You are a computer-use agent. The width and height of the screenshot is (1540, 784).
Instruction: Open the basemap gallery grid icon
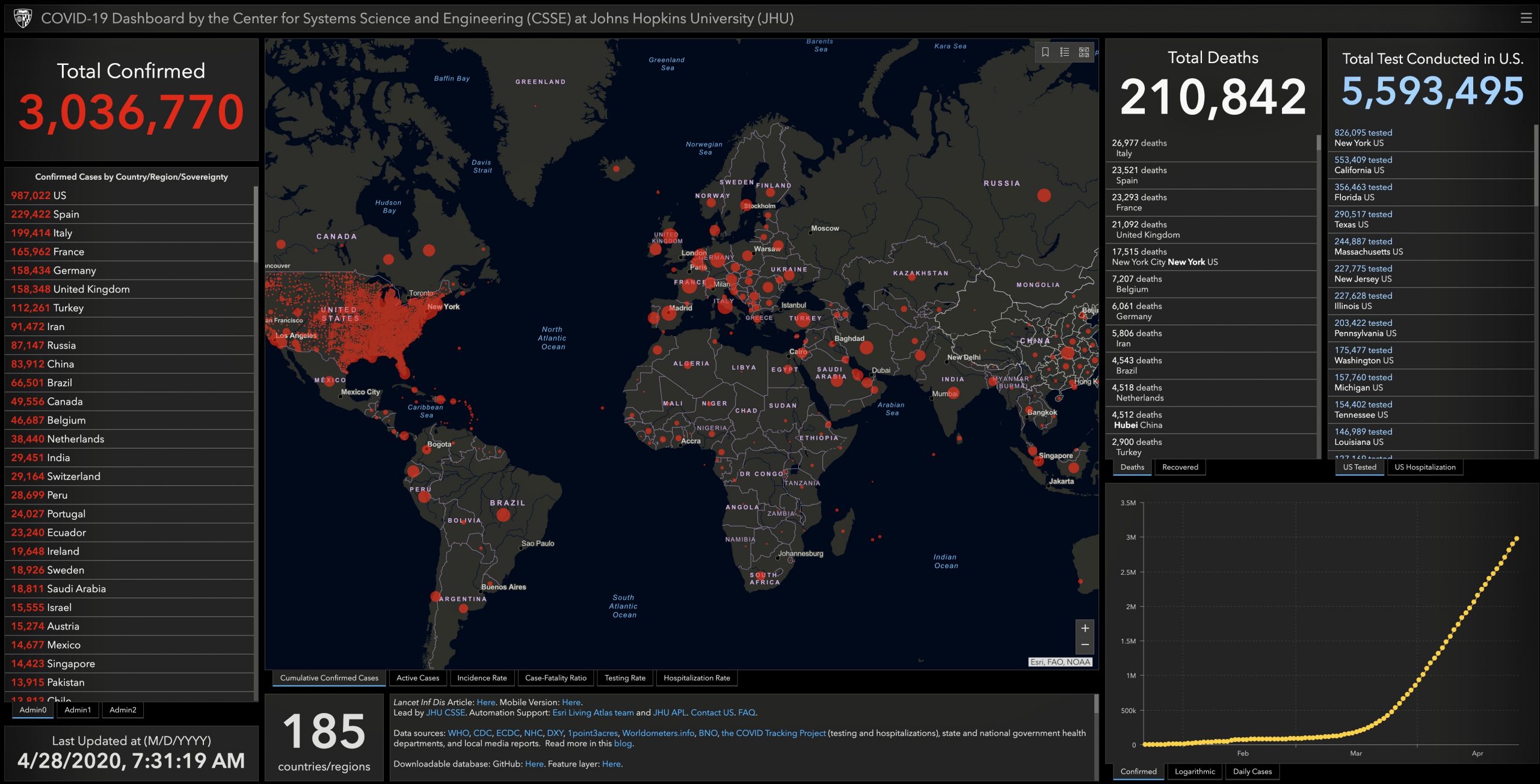click(1084, 52)
